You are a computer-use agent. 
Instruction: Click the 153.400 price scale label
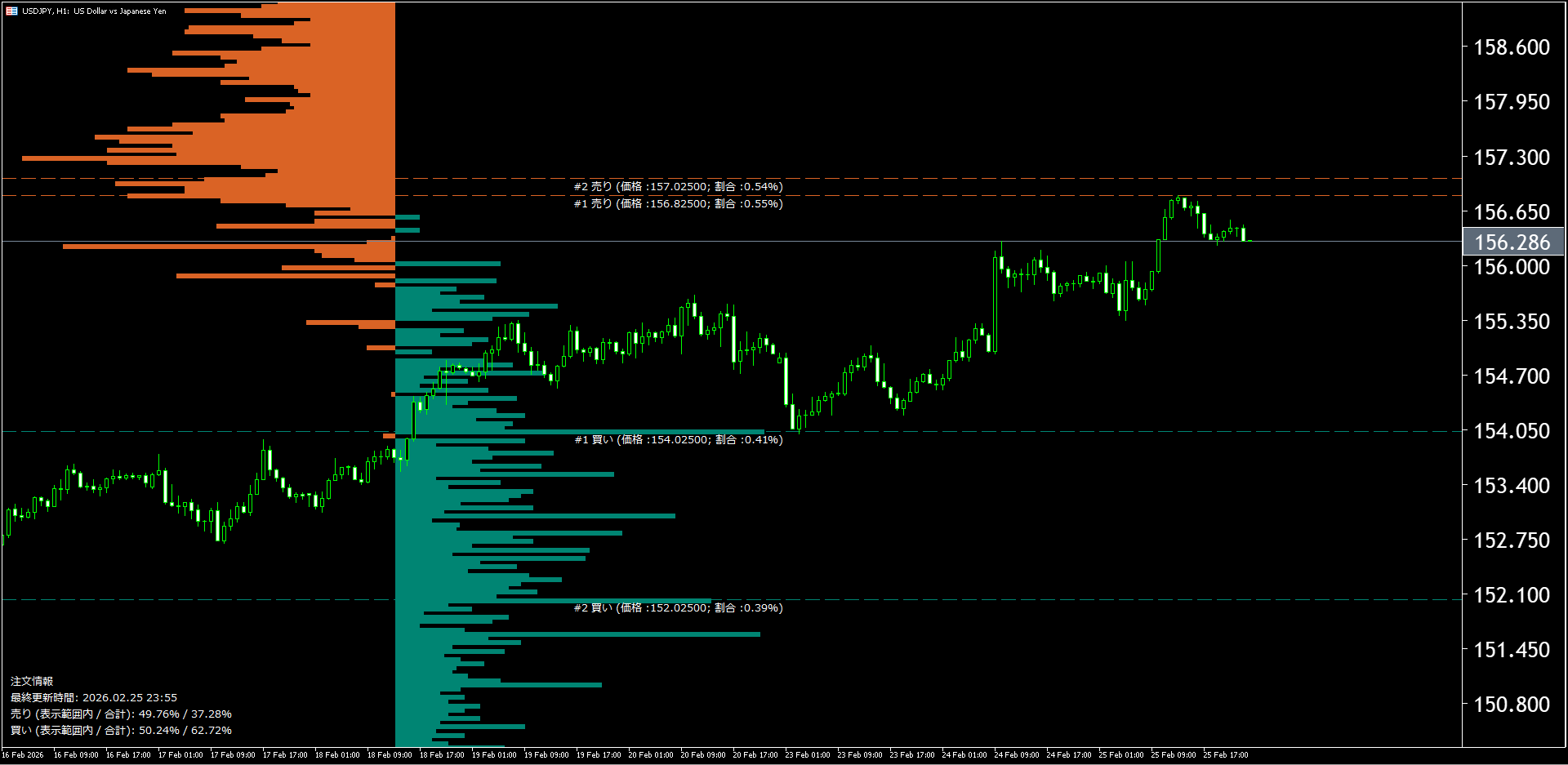1512,486
